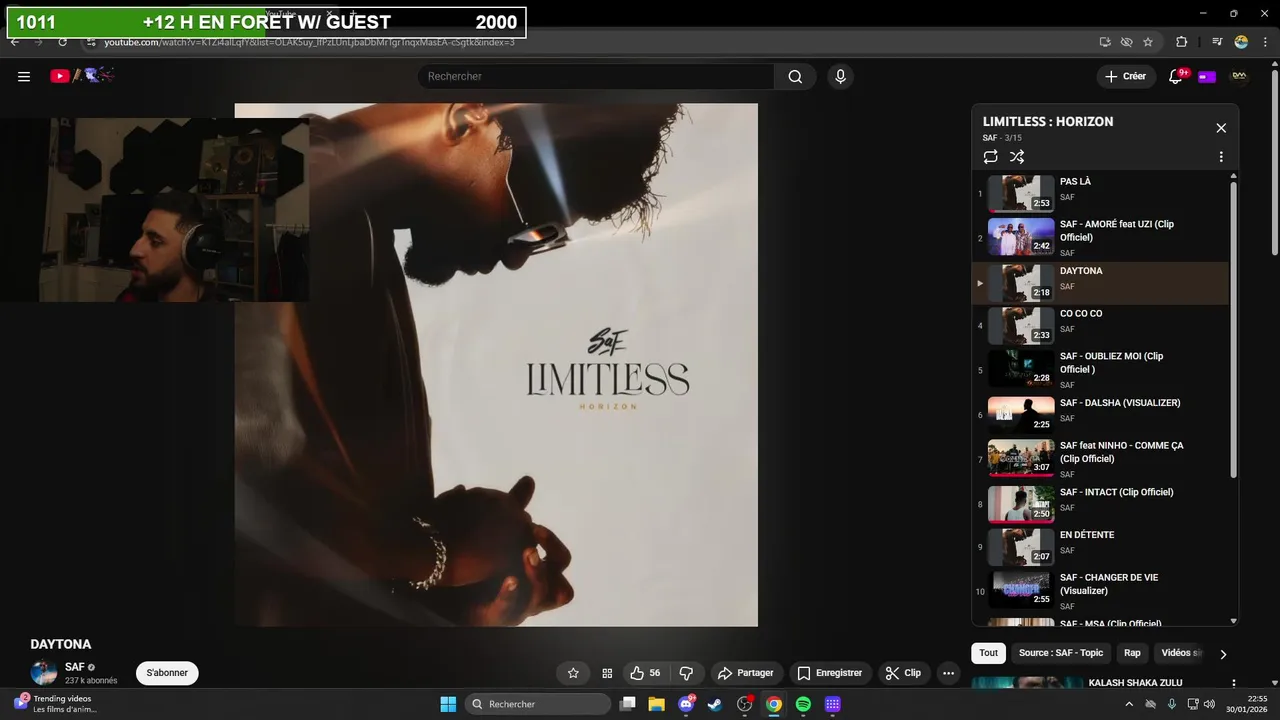Open more actions ellipsis menu
This screenshot has width=1280, height=720.
(949, 673)
